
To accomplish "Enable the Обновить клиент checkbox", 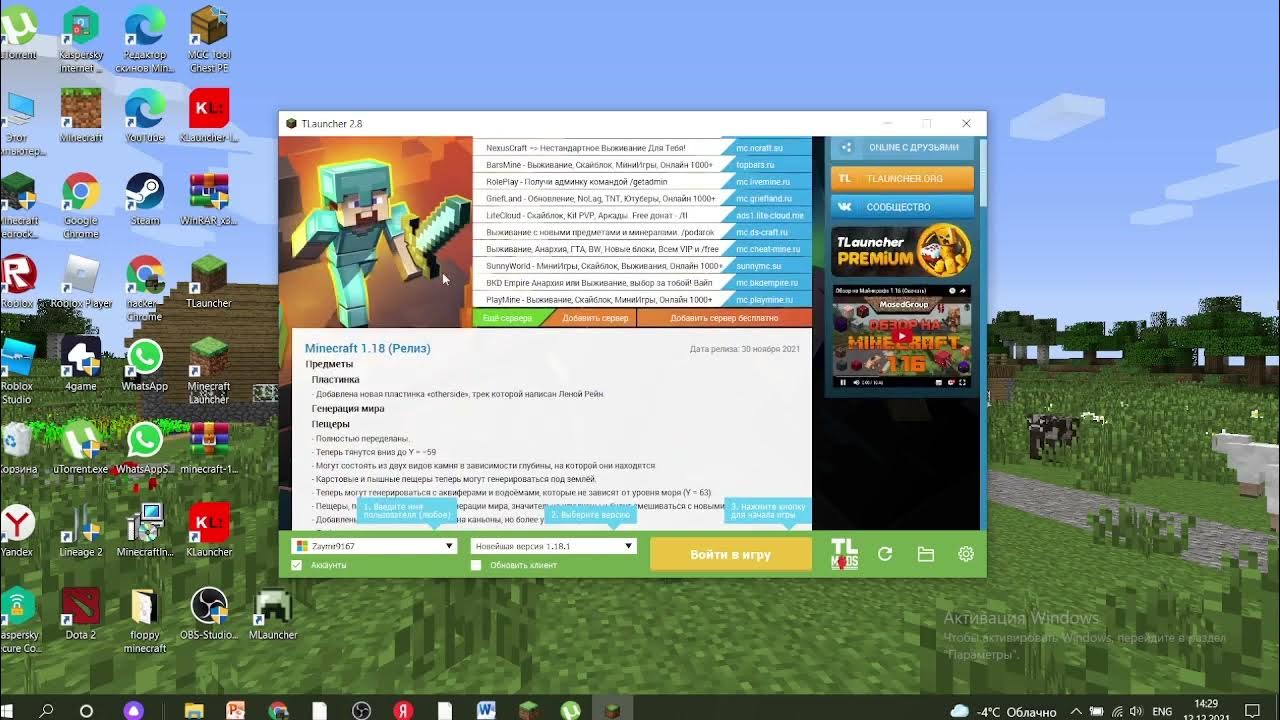I will (x=476, y=565).
